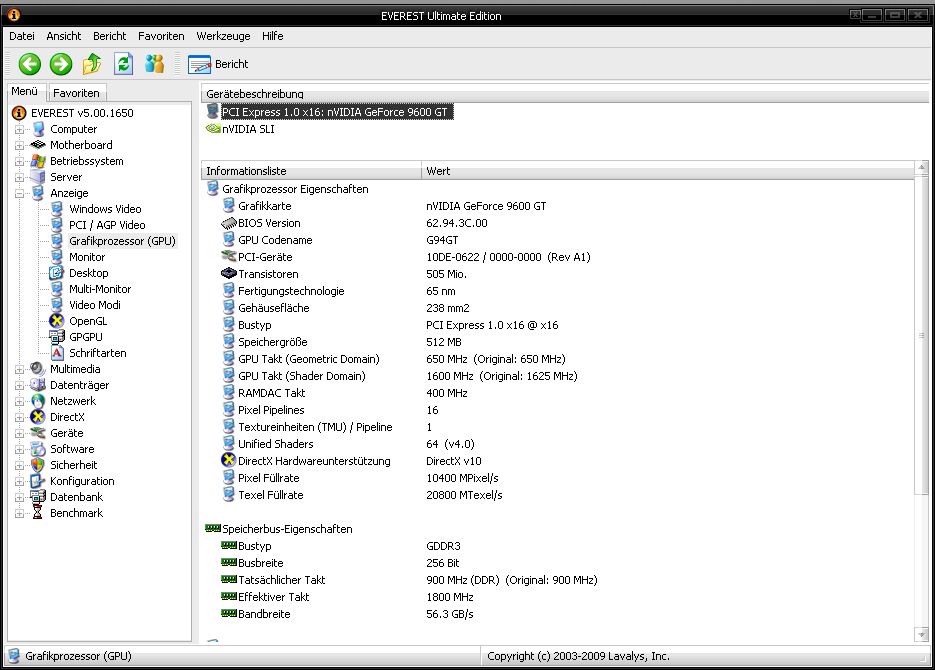Click the Desktop icon in the Anzeige subtree

tap(57, 273)
